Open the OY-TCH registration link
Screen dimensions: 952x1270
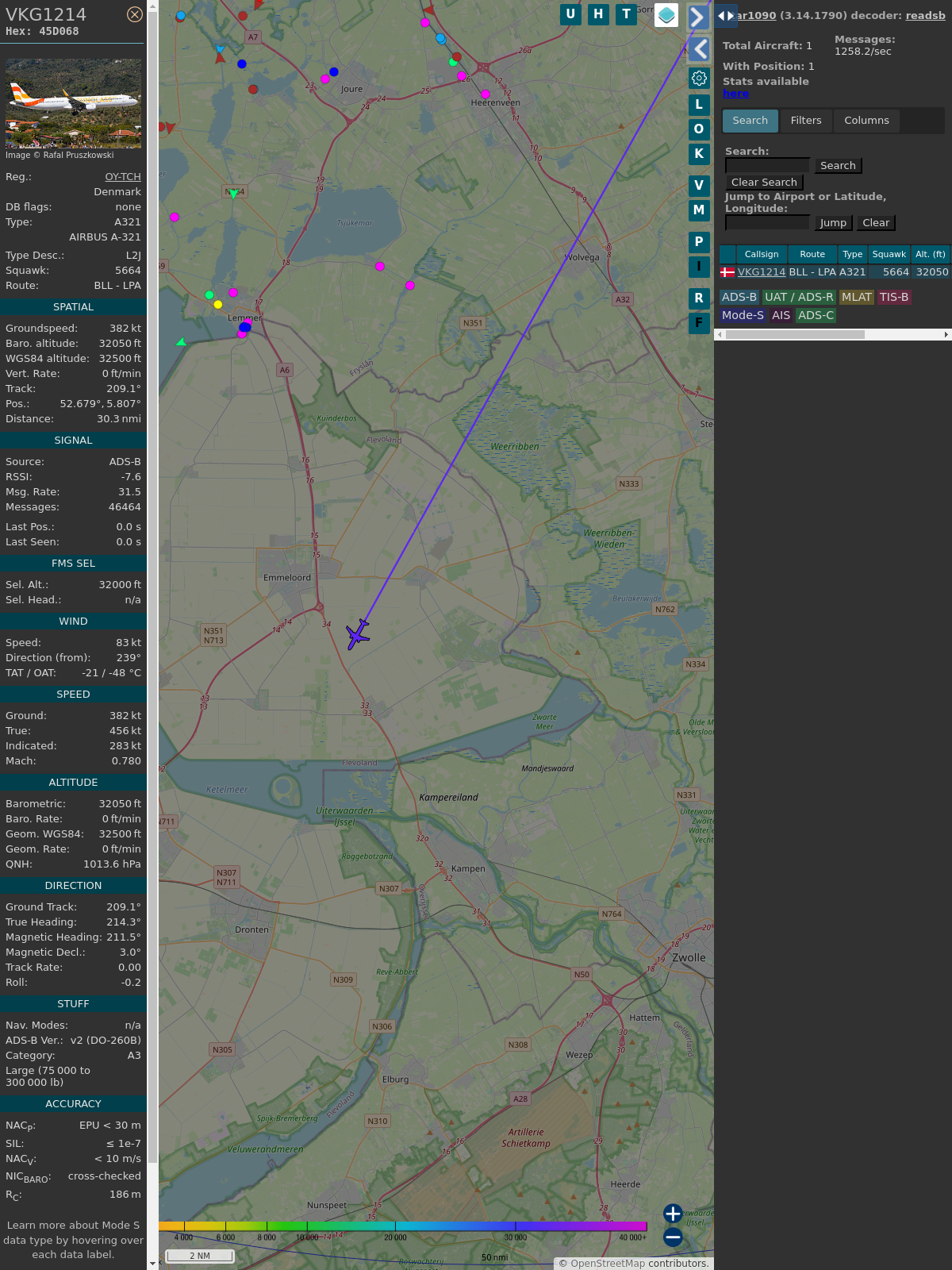pos(123,177)
